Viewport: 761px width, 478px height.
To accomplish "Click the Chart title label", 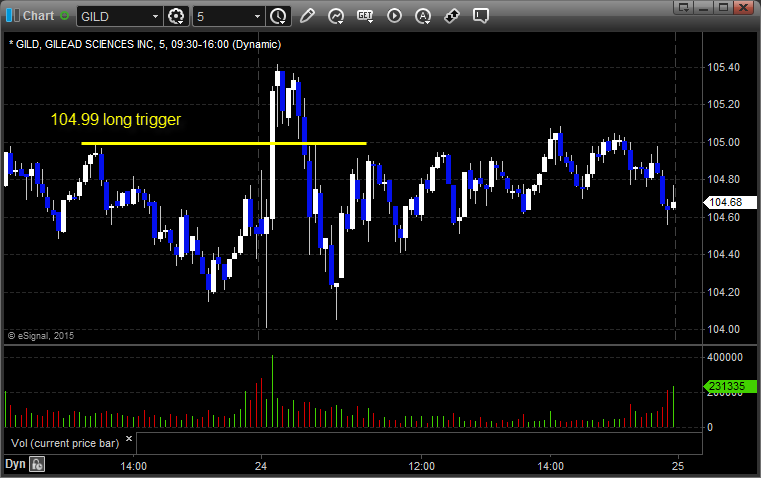I will click(38, 16).
